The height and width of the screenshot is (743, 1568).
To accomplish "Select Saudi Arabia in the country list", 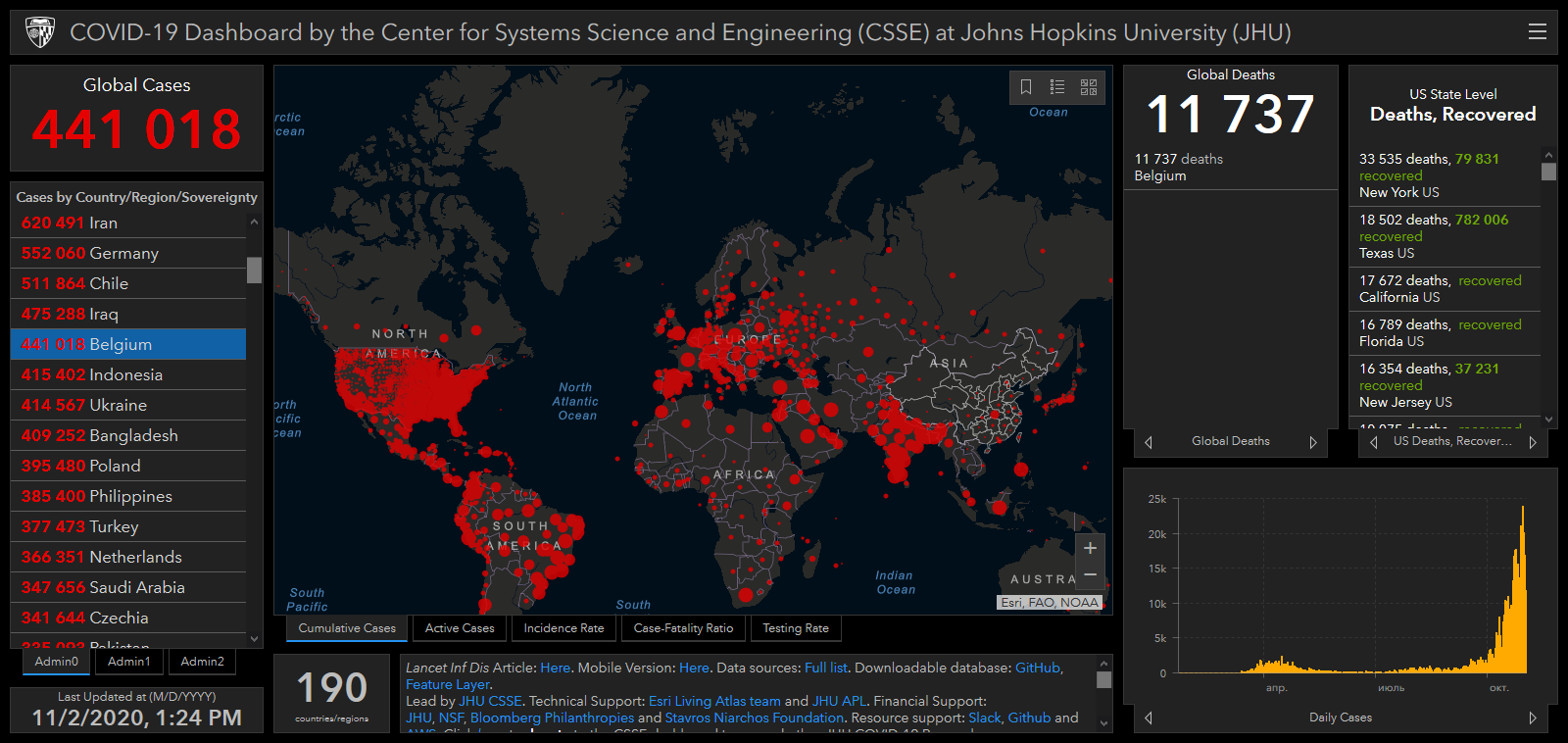I will click(x=128, y=587).
